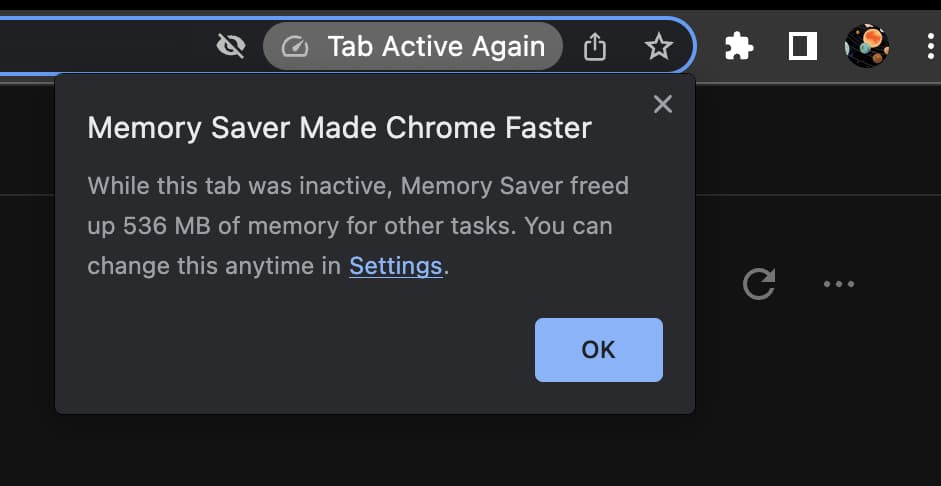Bookmark this tab with the star icon
The width and height of the screenshot is (941, 486).
[x=658, y=47]
